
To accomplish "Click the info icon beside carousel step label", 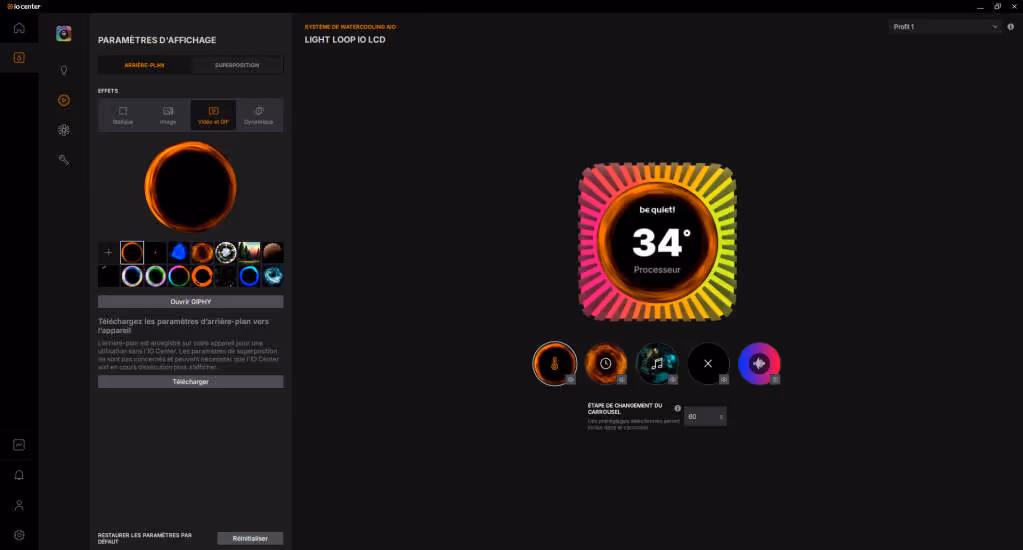I will [677, 408].
